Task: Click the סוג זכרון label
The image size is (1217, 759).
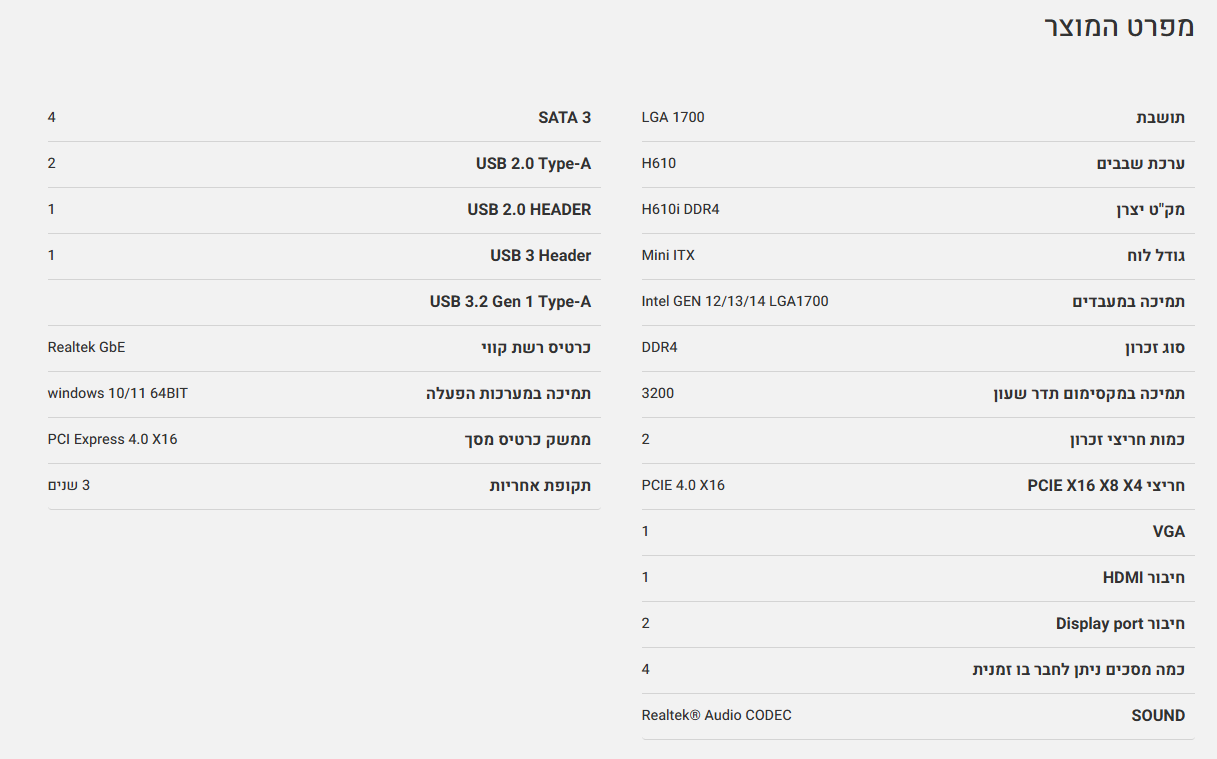Action: [1154, 348]
